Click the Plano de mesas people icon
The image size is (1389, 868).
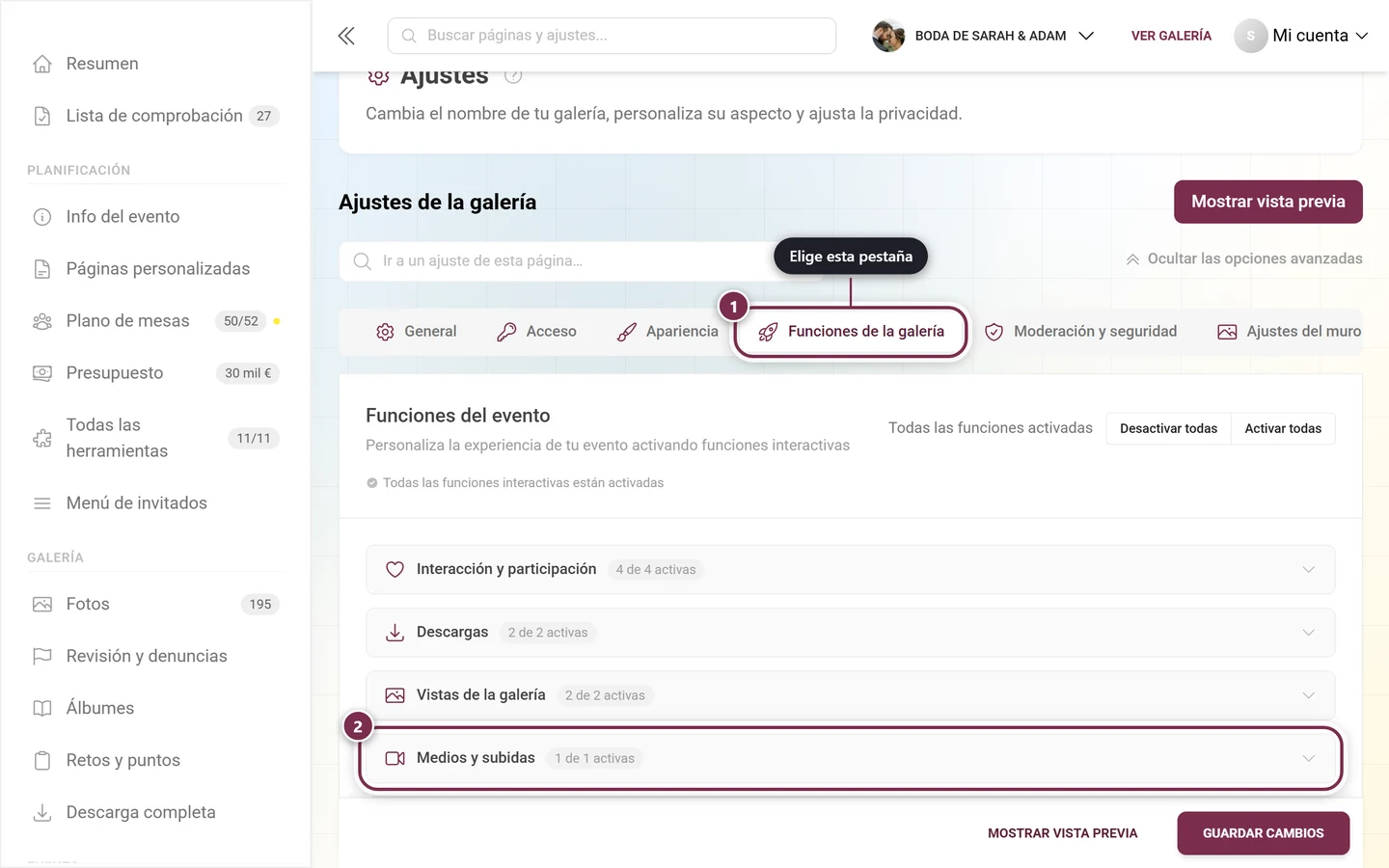tap(42, 321)
